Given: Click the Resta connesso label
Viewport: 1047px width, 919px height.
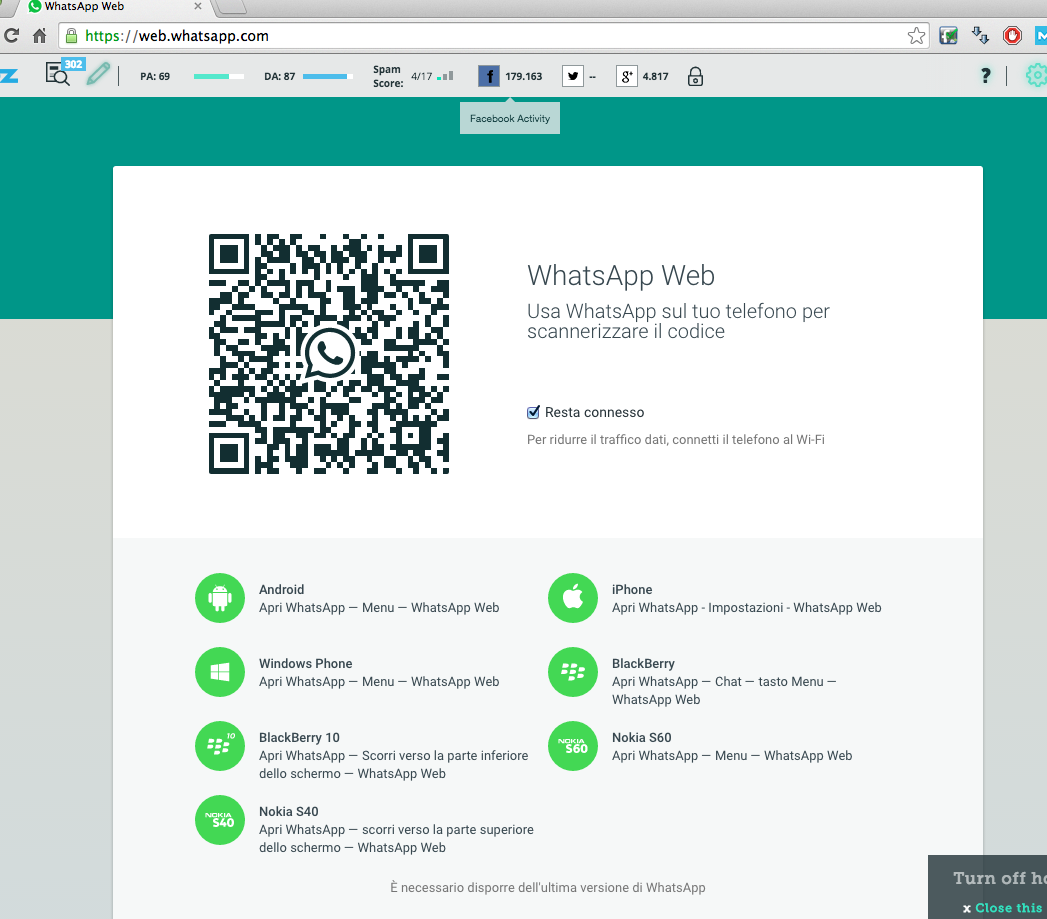Looking at the screenshot, I should [x=594, y=412].
